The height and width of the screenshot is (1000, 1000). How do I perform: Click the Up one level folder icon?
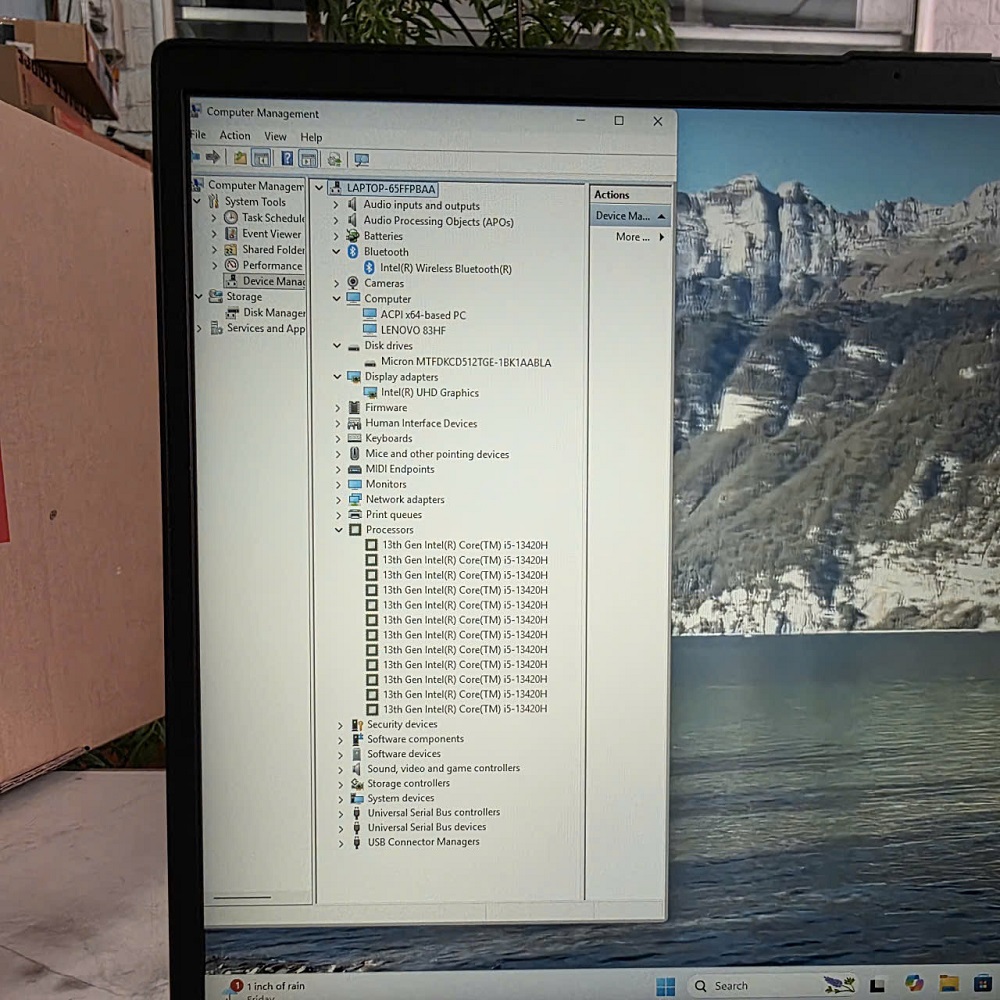click(240, 158)
